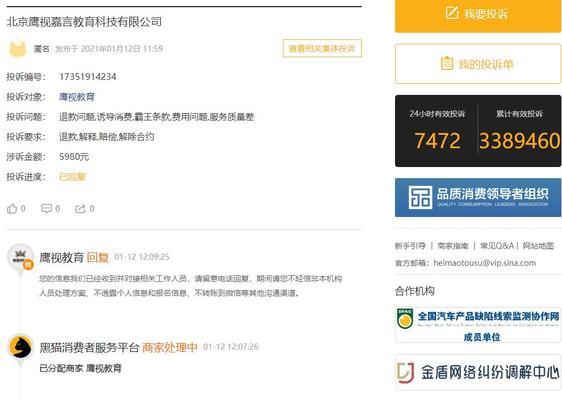
Task: Open 新手引导 link
Action: (410, 246)
